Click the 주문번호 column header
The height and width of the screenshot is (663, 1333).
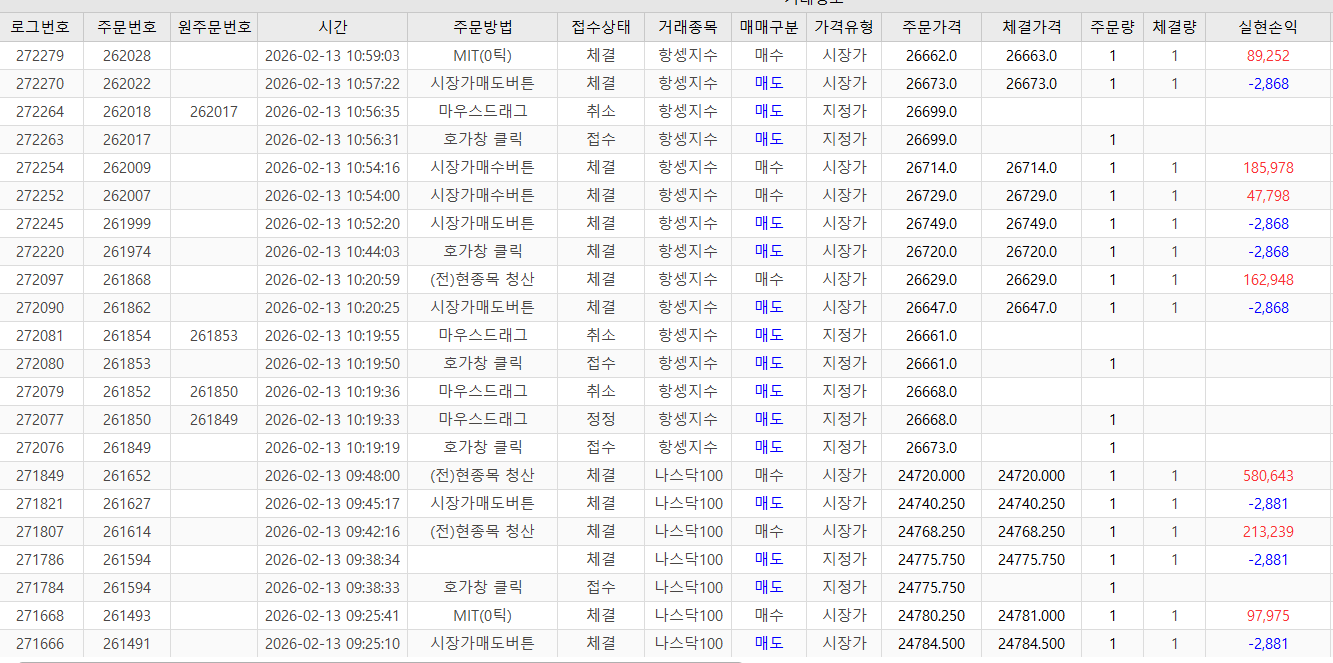coord(126,27)
